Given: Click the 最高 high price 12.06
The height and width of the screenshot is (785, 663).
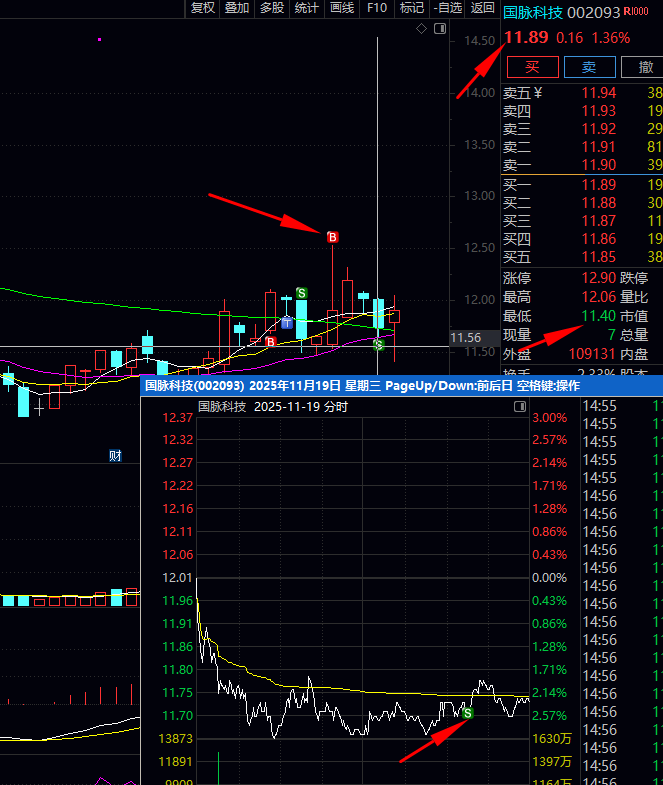Looking at the screenshot, I should [x=599, y=297].
